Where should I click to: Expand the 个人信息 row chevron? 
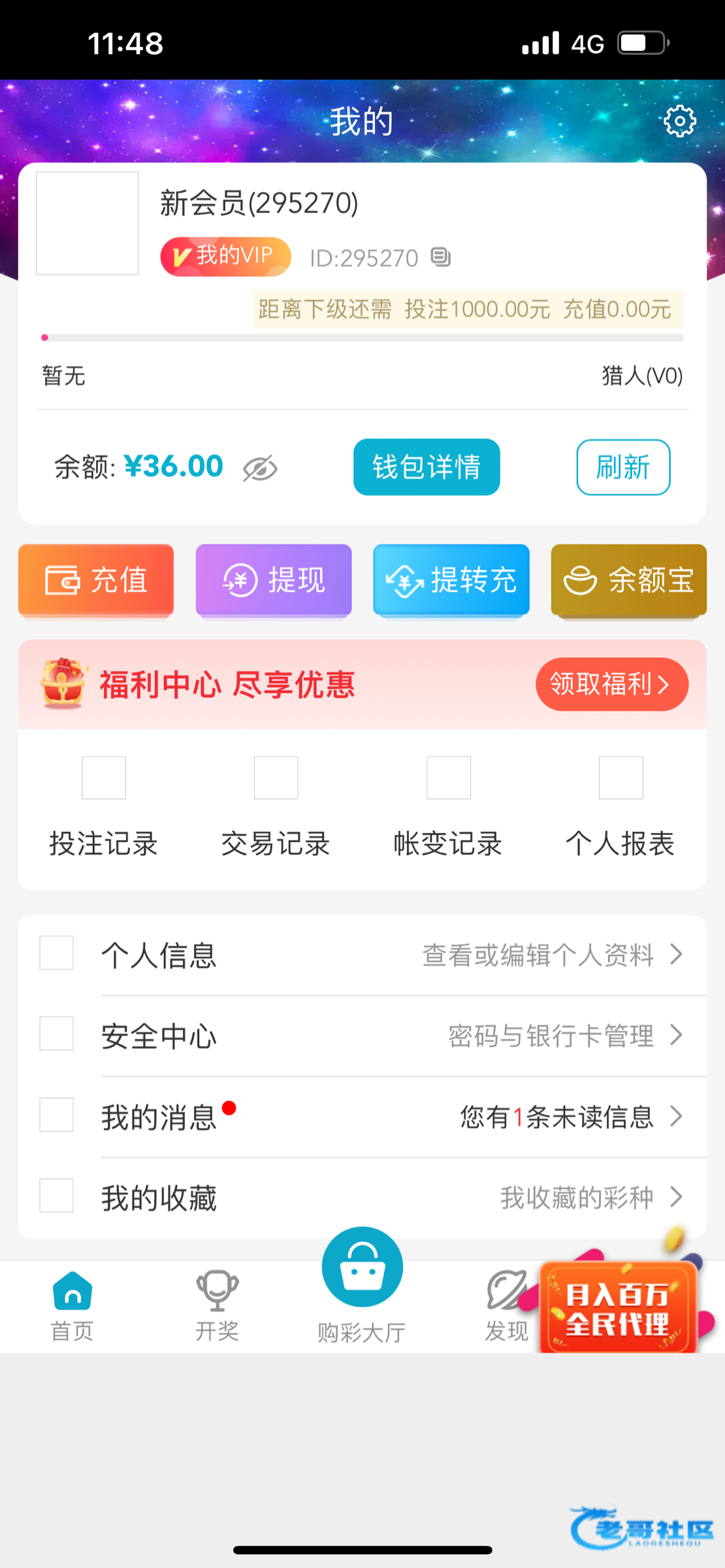coord(677,955)
